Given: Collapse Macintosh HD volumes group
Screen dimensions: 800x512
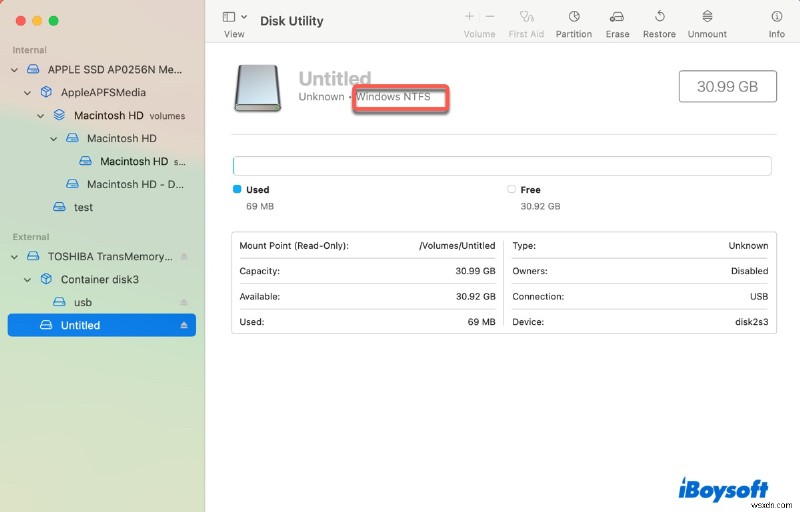Looking at the screenshot, I should tap(40, 116).
